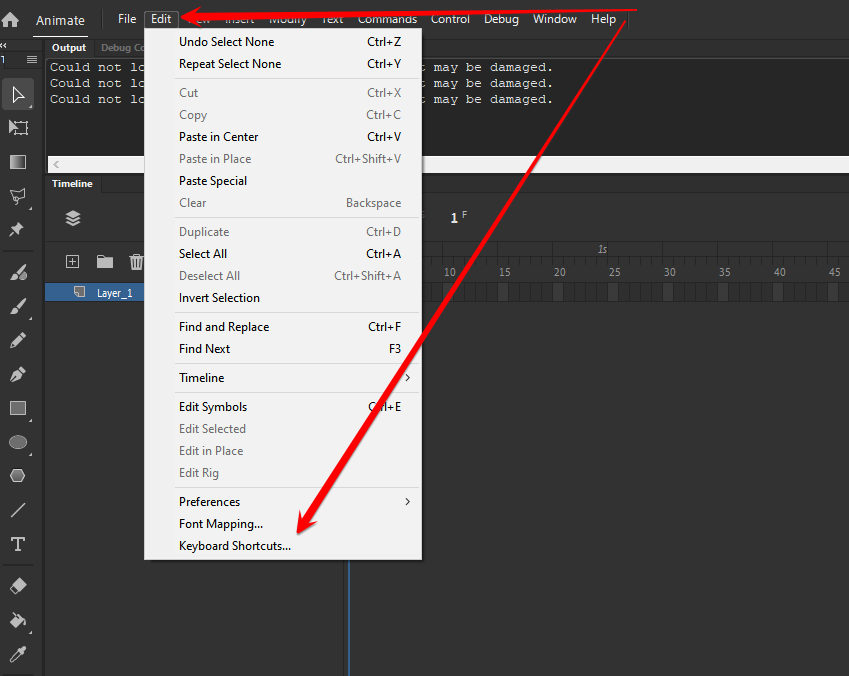This screenshot has width=849, height=676.
Task: Click frame 30 on timeline ruler
Action: pos(669,272)
